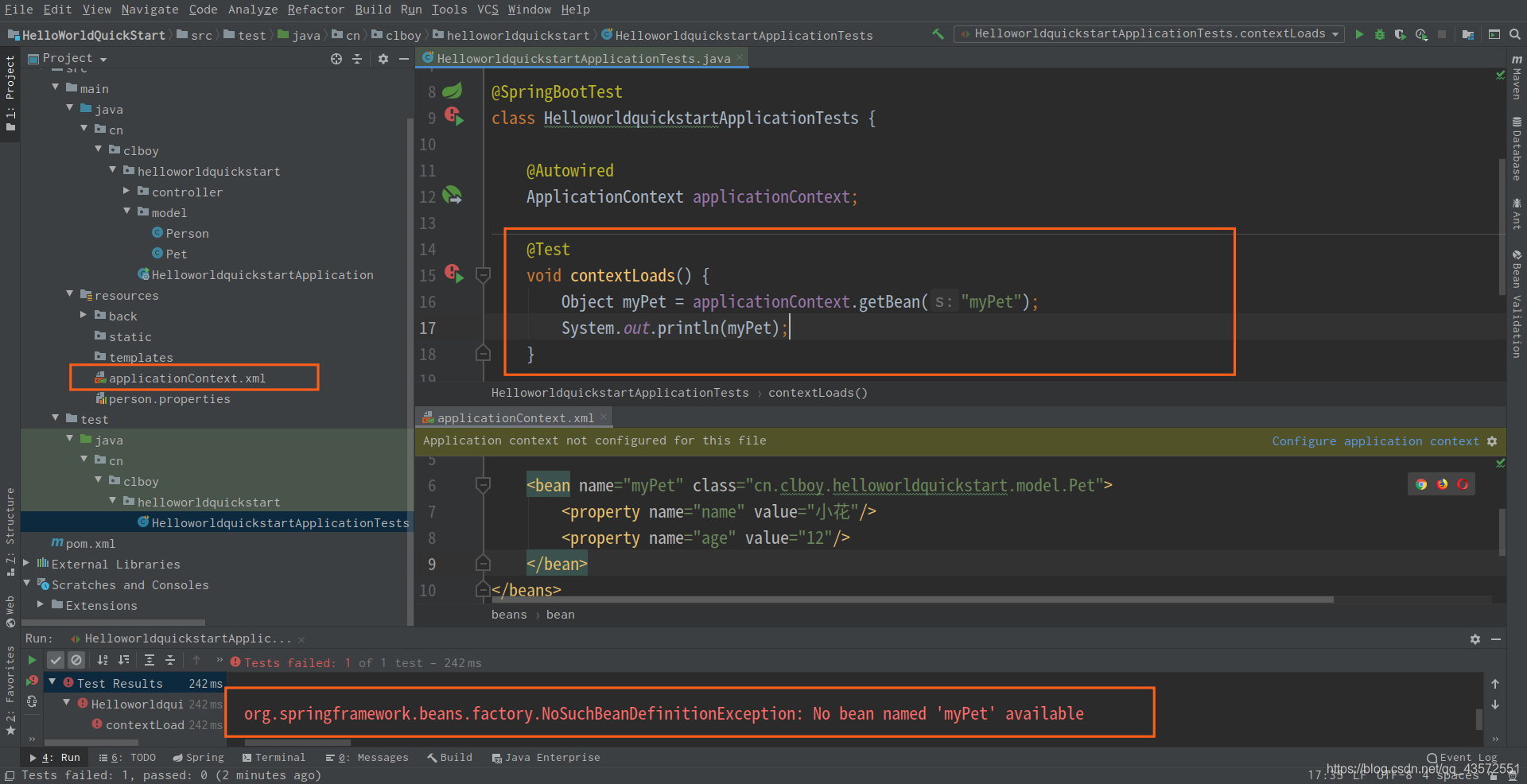The height and width of the screenshot is (784, 1527).
Task: Open the Terminal tool window tab
Action: click(x=274, y=758)
